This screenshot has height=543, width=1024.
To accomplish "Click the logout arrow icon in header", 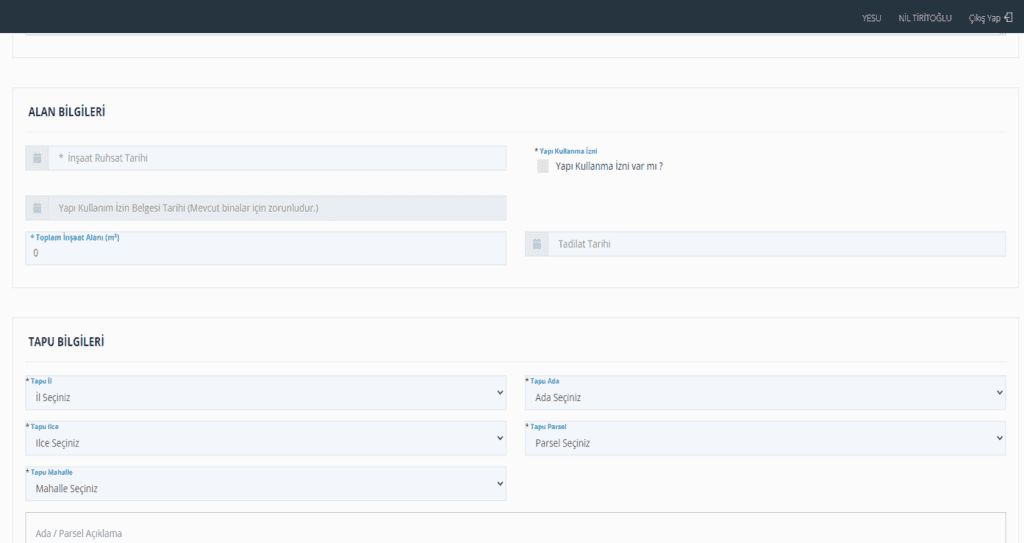I will pyautogui.click(x=1008, y=18).
